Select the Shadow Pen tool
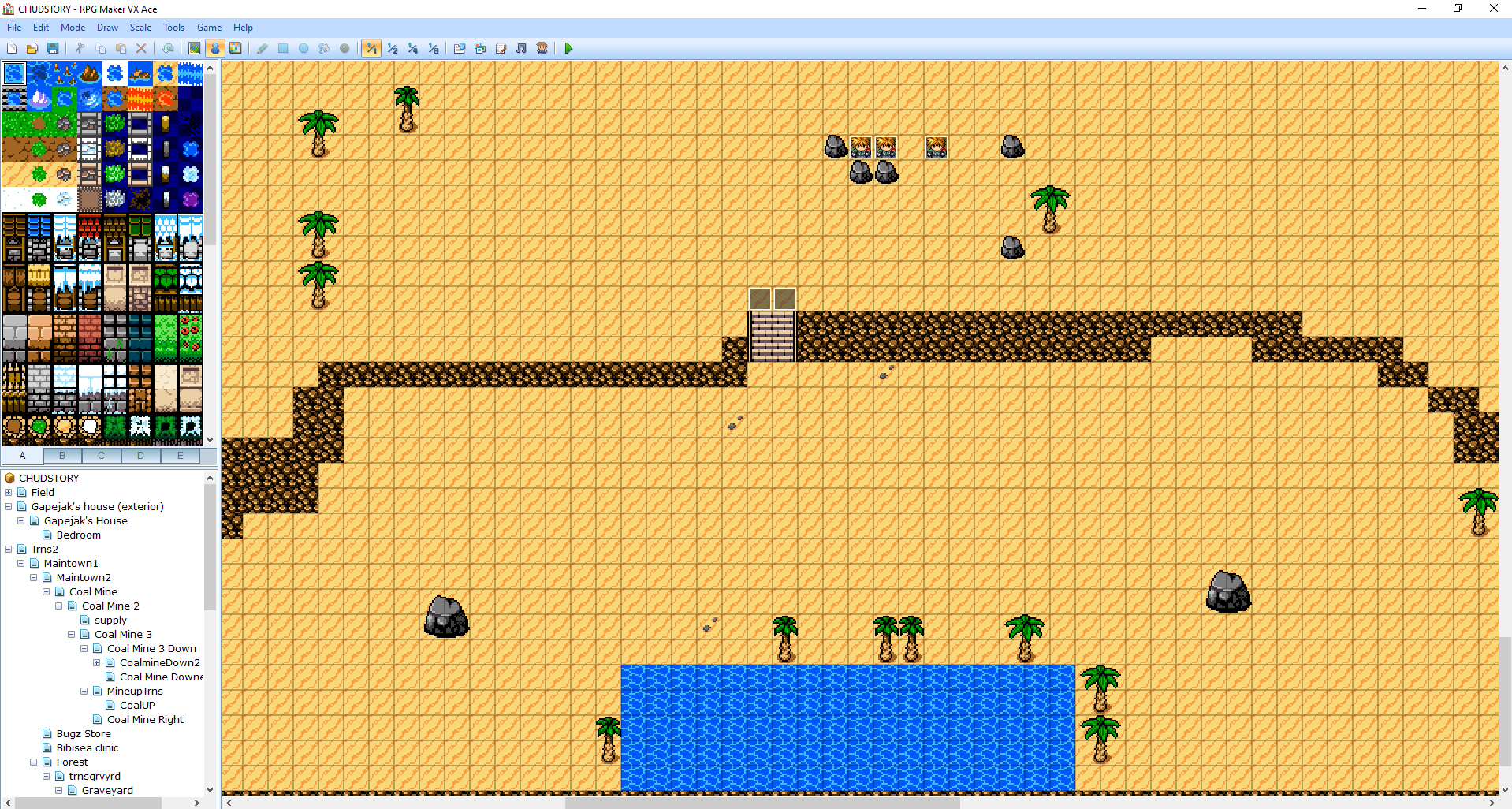This screenshot has height=809, width=1512. pyautogui.click(x=344, y=49)
